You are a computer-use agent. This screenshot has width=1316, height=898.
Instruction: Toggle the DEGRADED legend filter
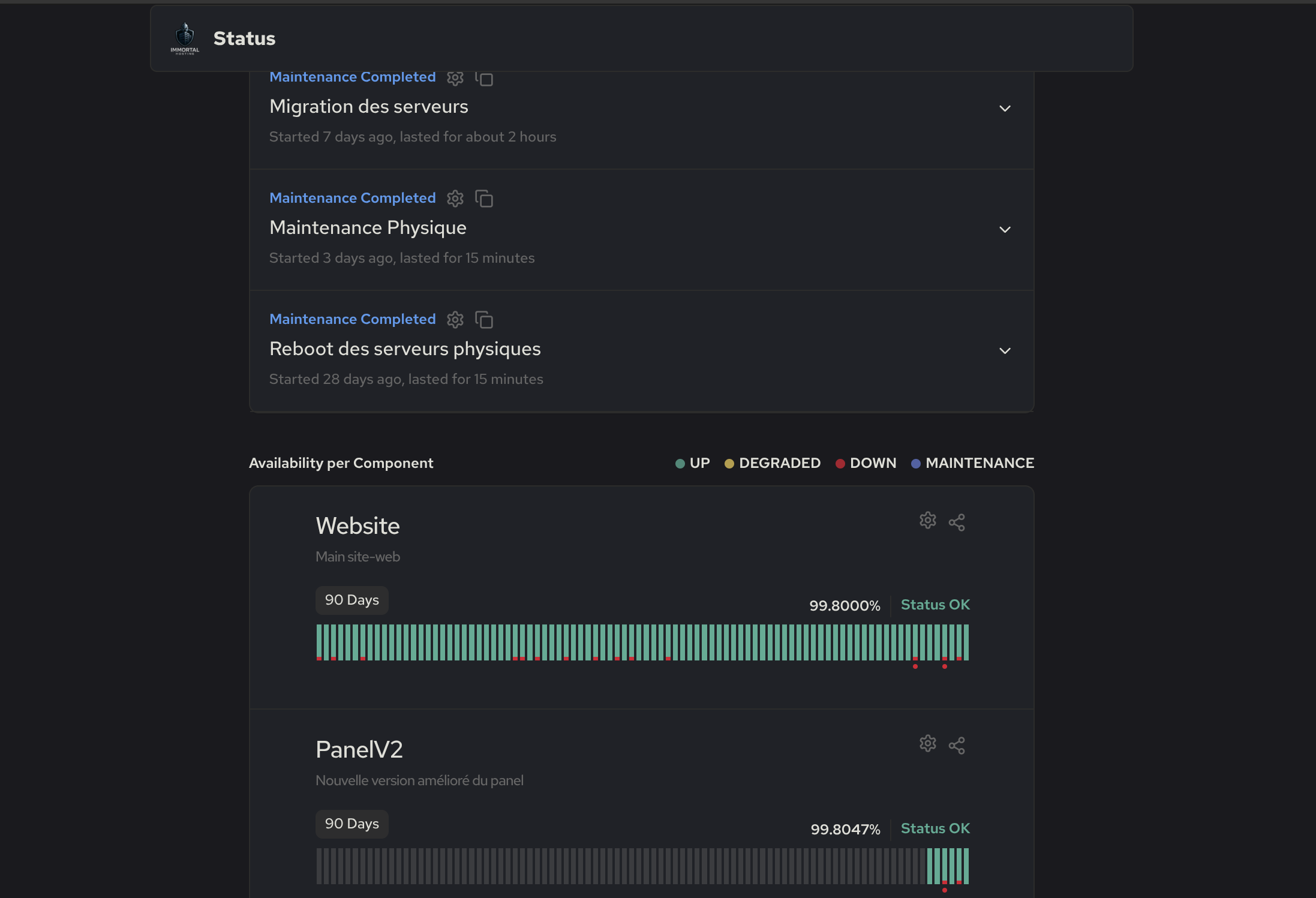point(773,462)
